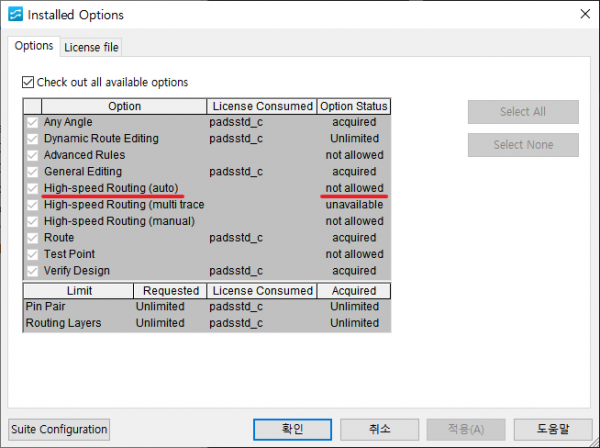Toggle the Verify Design checkbox
This screenshot has width=600, height=448.
(33, 271)
